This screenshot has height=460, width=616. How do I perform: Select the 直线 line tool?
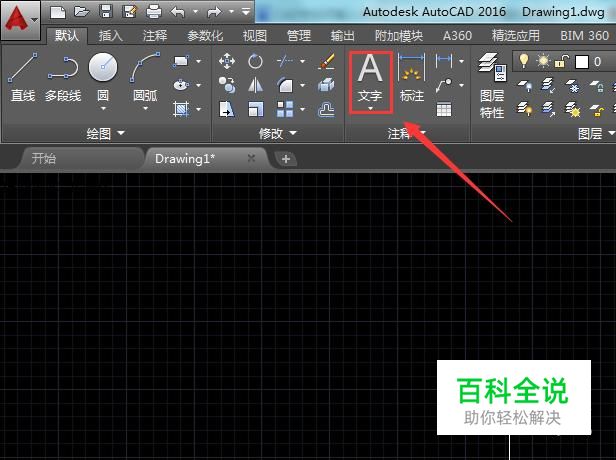(23, 77)
